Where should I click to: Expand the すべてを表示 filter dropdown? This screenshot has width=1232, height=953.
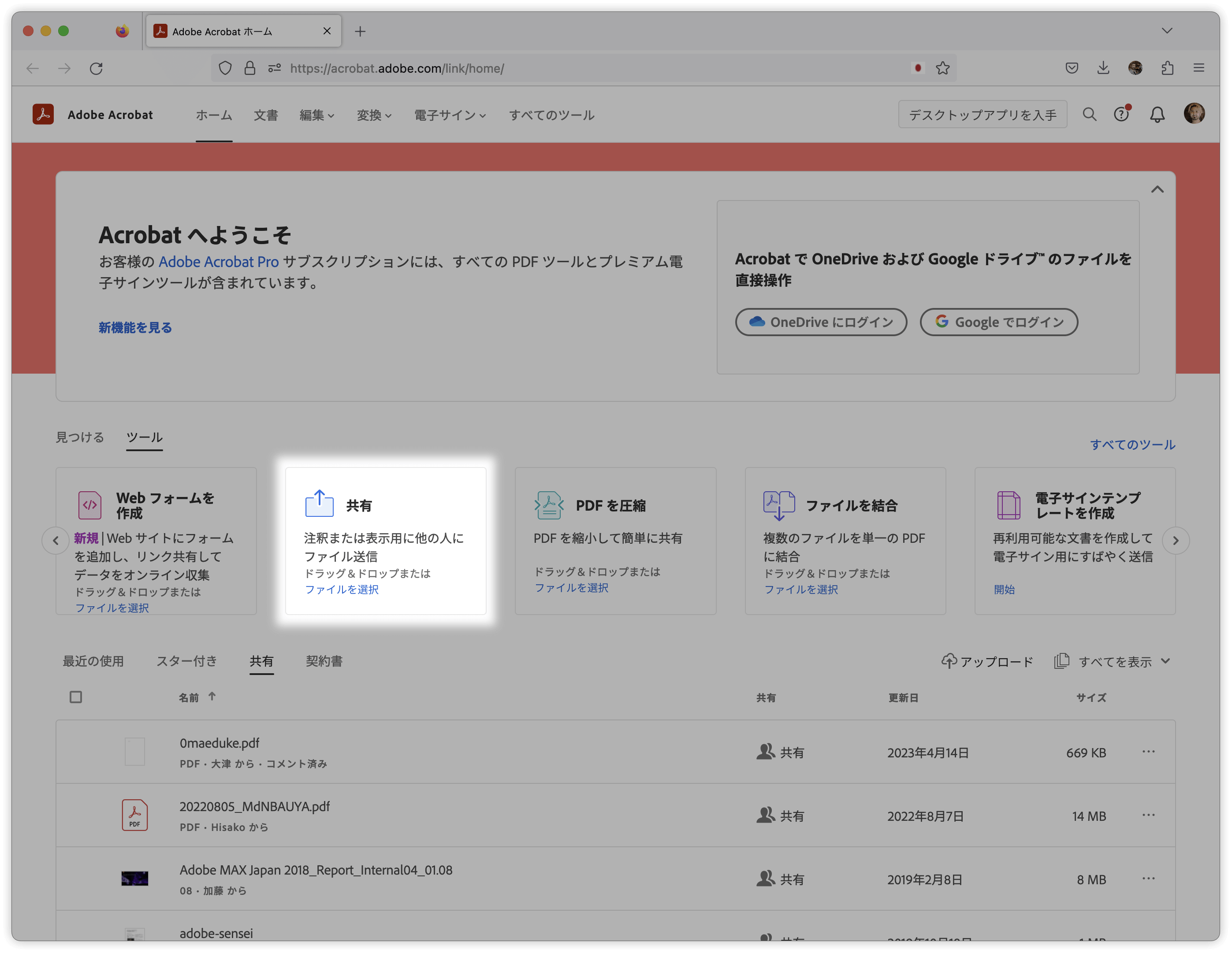(1165, 661)
